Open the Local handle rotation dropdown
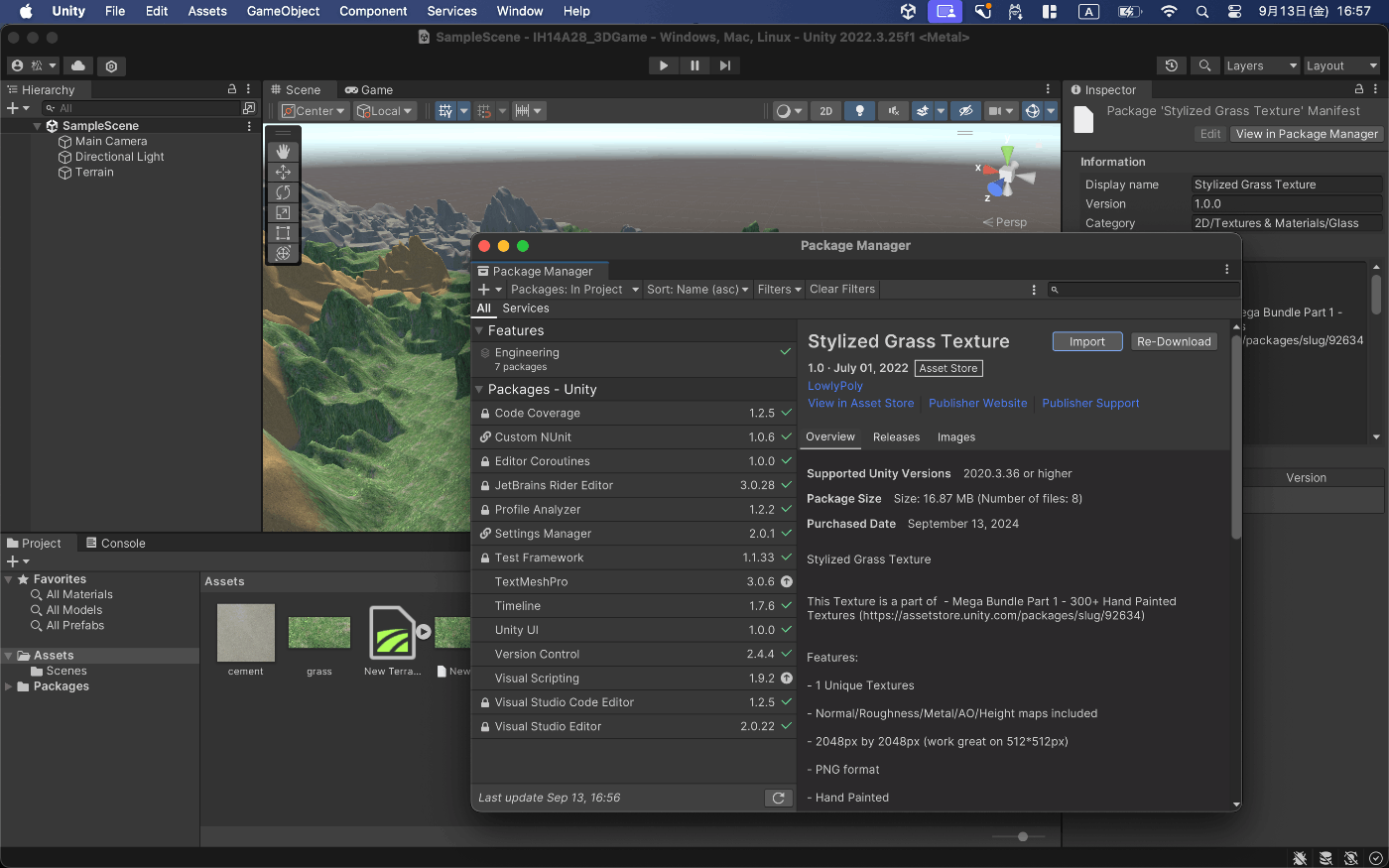The height and width of the screenshot is (868, 1389). [385, 111]
